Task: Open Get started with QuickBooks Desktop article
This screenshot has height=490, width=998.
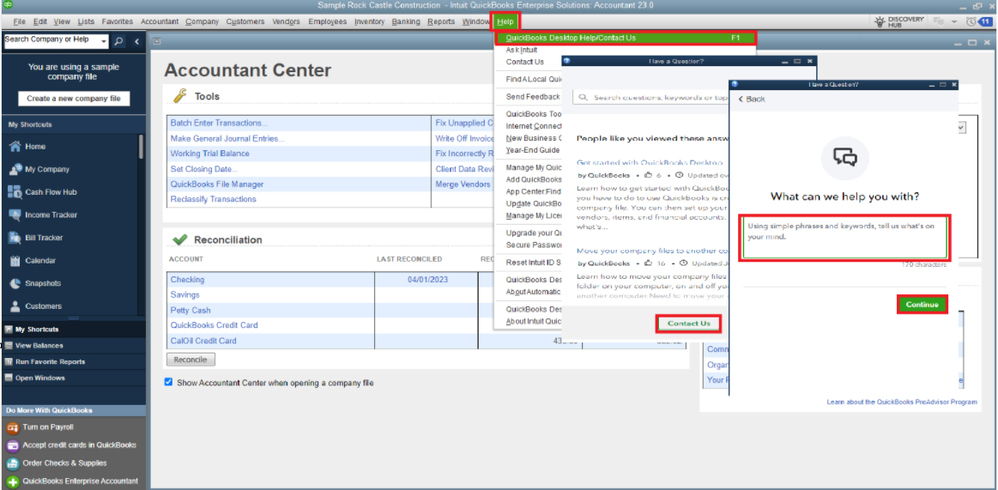Action: 650,163
